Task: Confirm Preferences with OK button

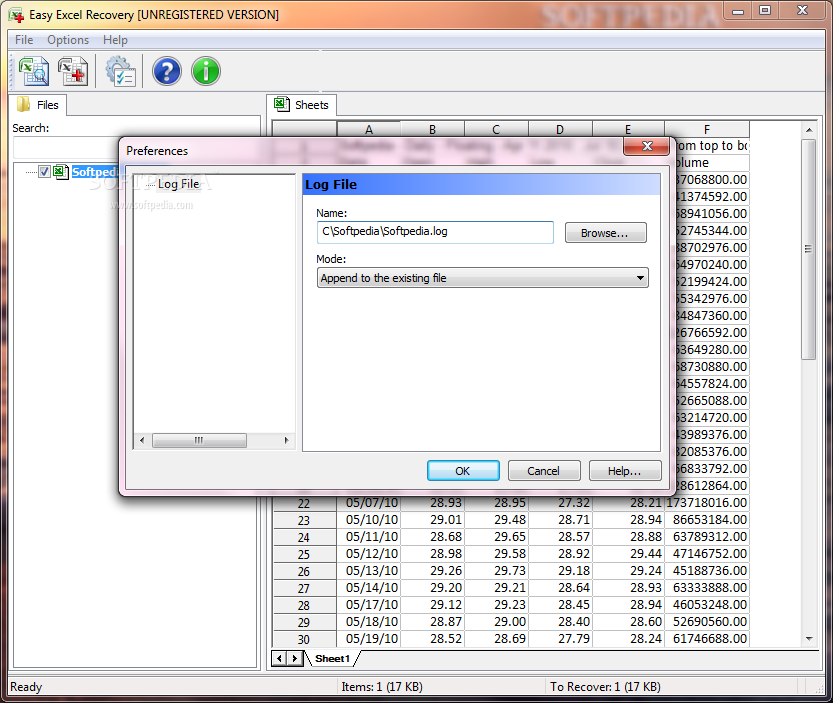Action: (x=463, y=471)
